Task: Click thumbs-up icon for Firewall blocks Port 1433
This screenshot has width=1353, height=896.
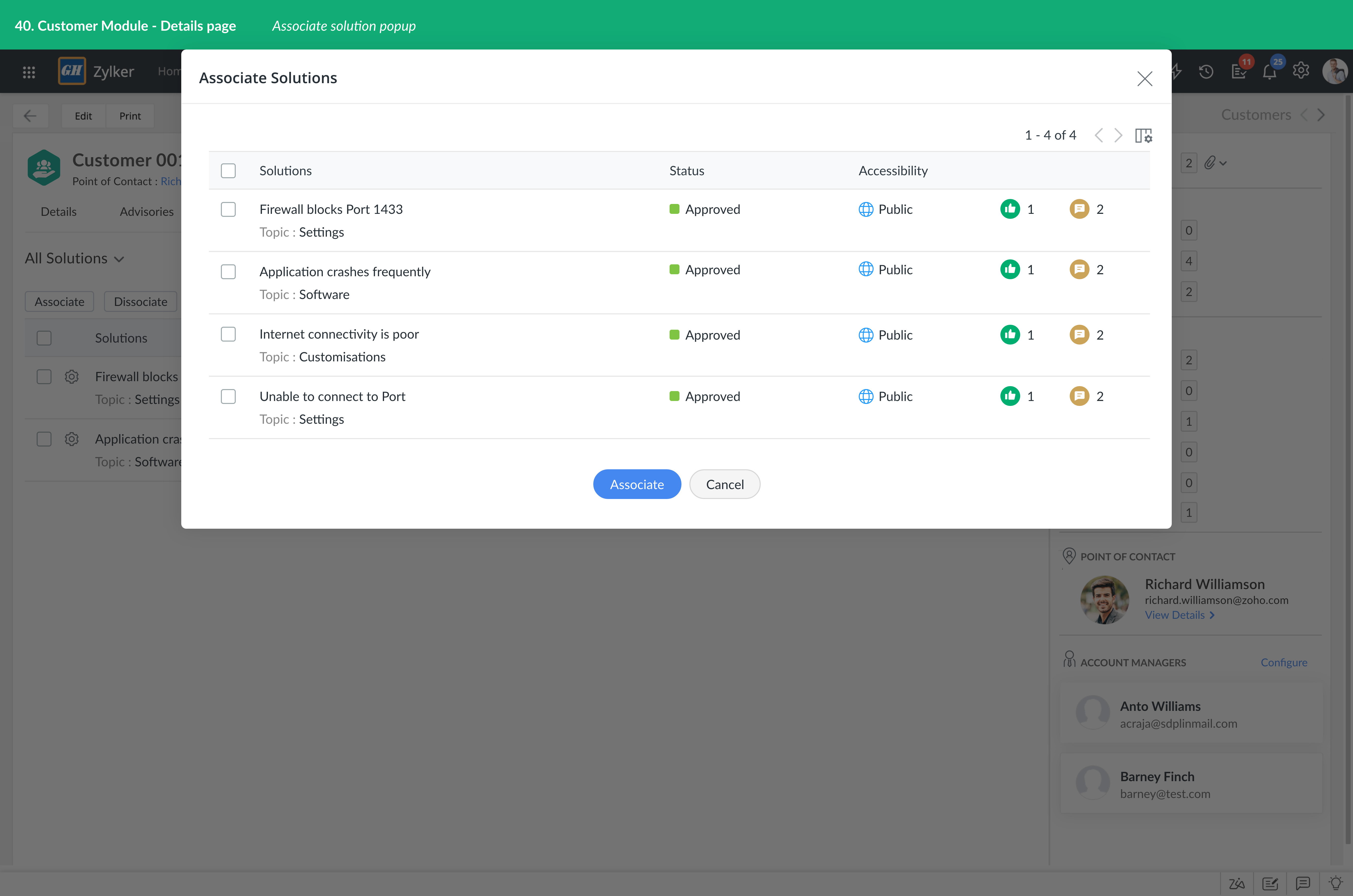Action: 1010,209
